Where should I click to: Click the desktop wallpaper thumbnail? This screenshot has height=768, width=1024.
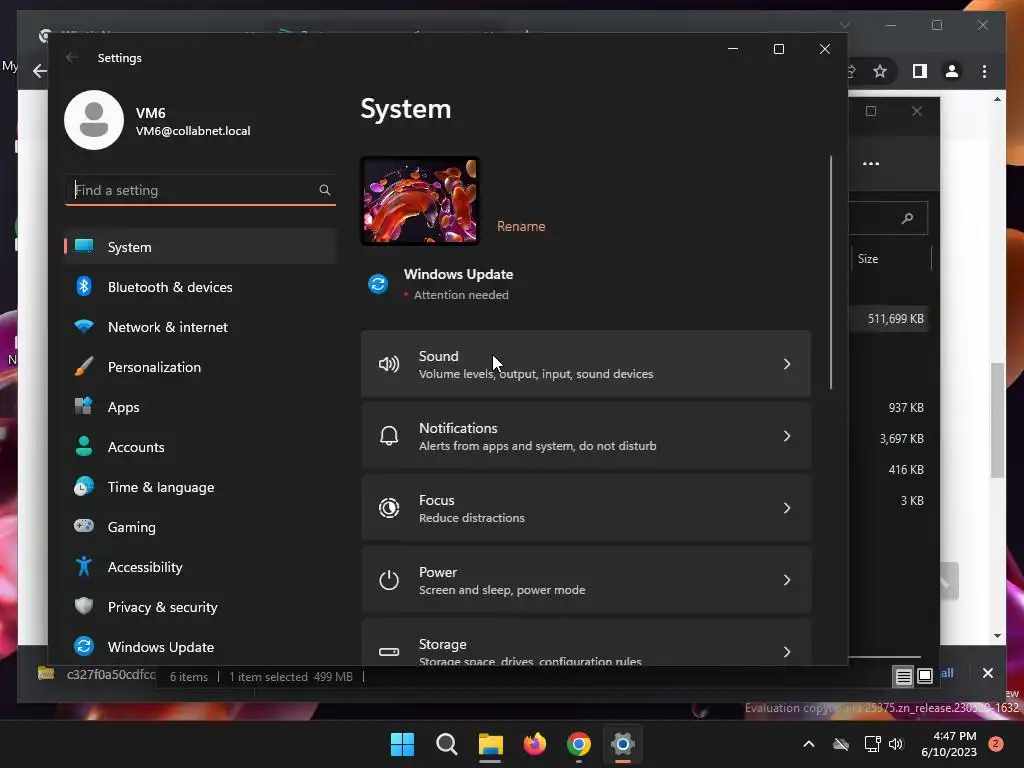pyautogui.click(x=420, y=201)
